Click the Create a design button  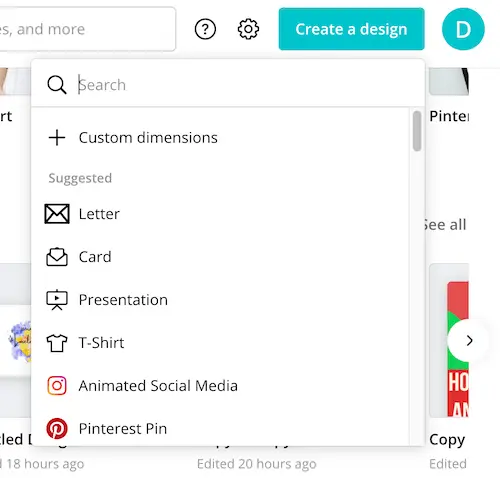coord(351,29)
